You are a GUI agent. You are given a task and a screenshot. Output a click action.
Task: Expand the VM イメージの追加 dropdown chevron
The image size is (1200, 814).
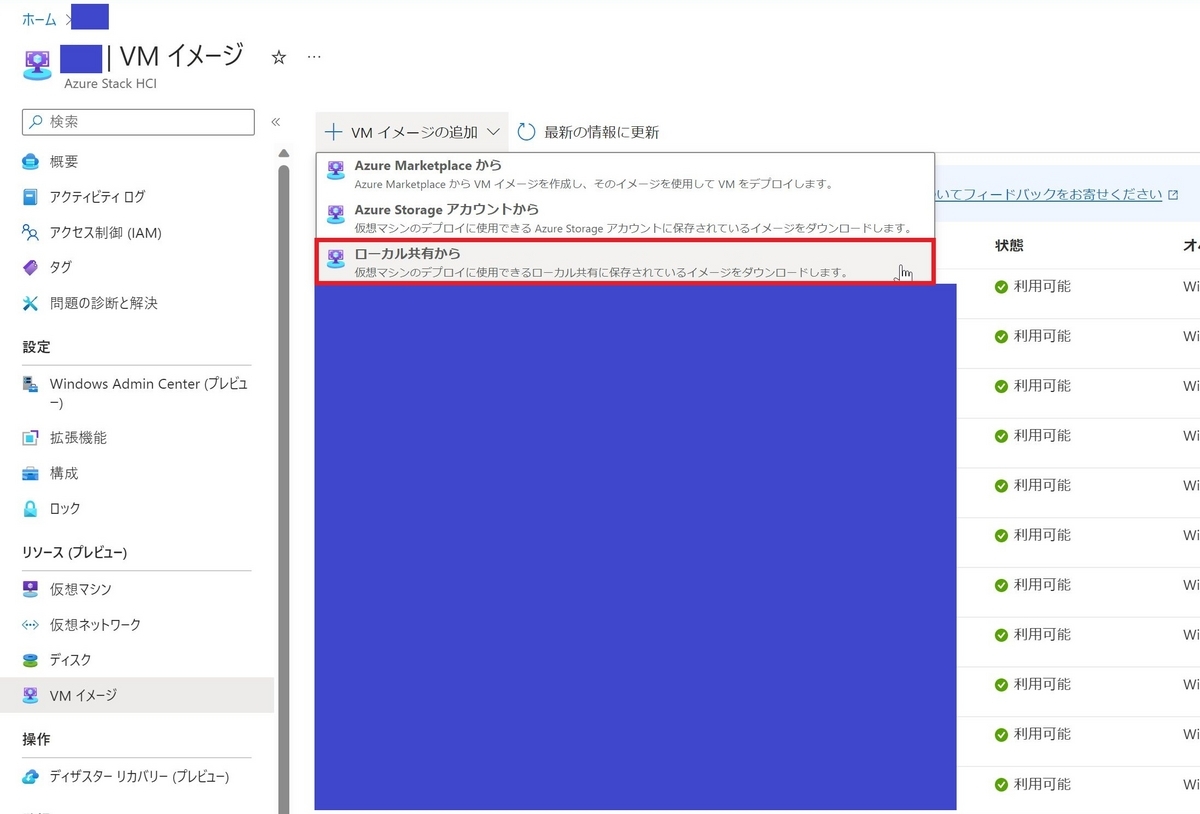pos(493,132)
